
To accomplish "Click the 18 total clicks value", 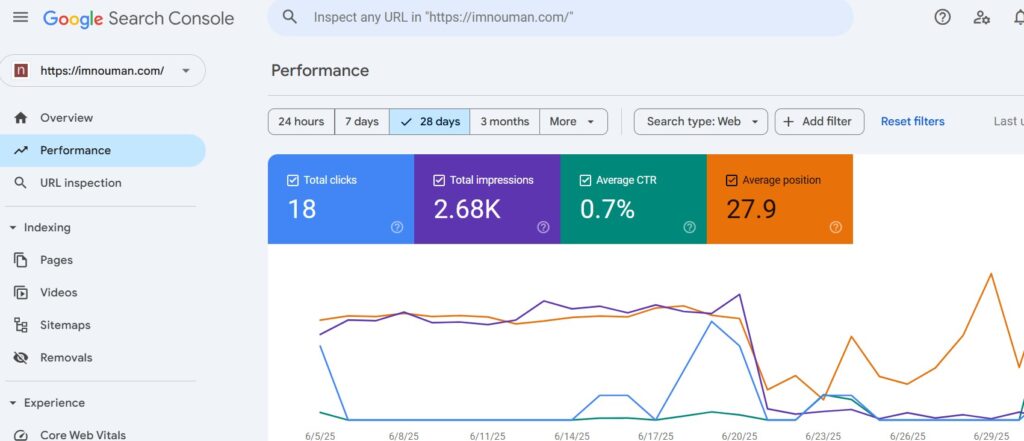I will 302,209.
